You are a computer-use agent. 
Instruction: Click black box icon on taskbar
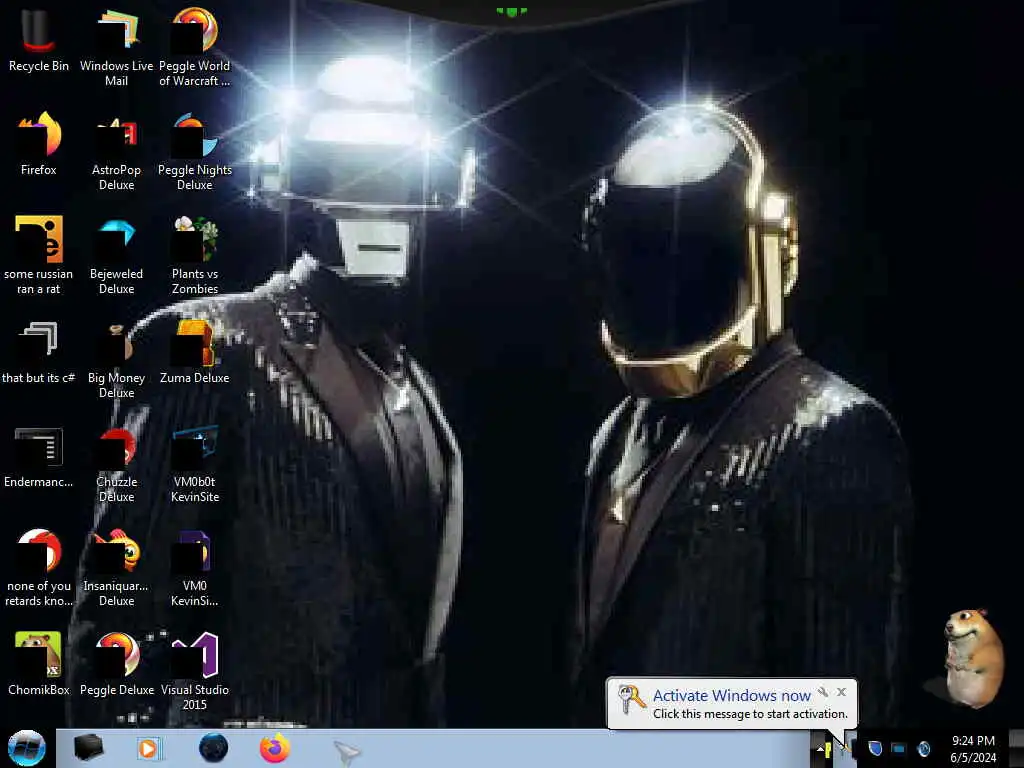coord(88,748)
